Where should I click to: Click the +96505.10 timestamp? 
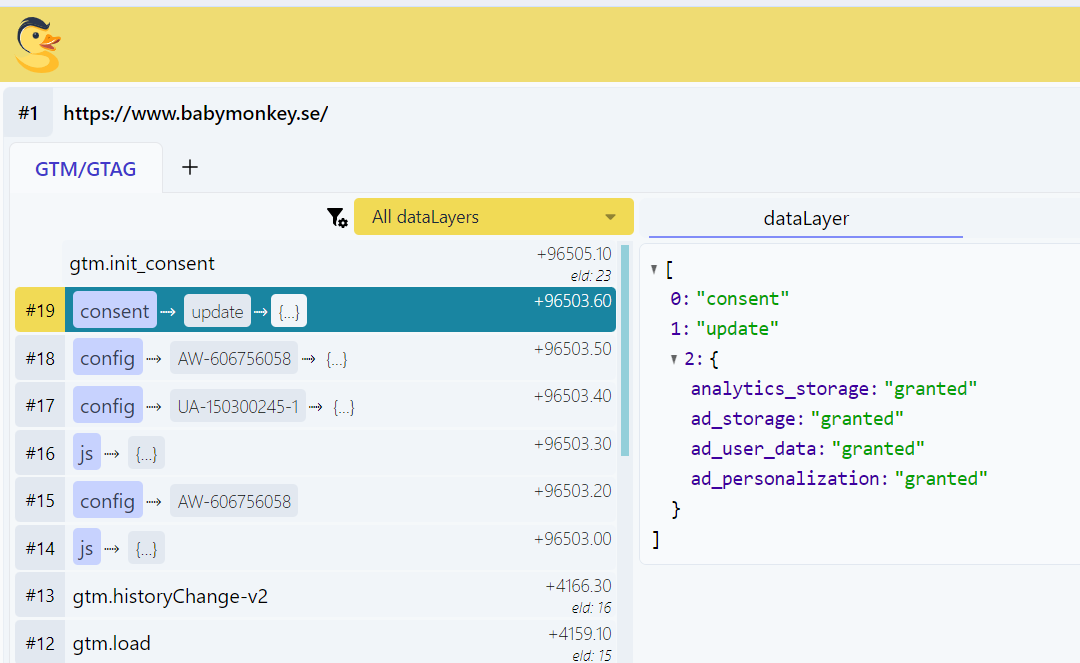(574, 254)
